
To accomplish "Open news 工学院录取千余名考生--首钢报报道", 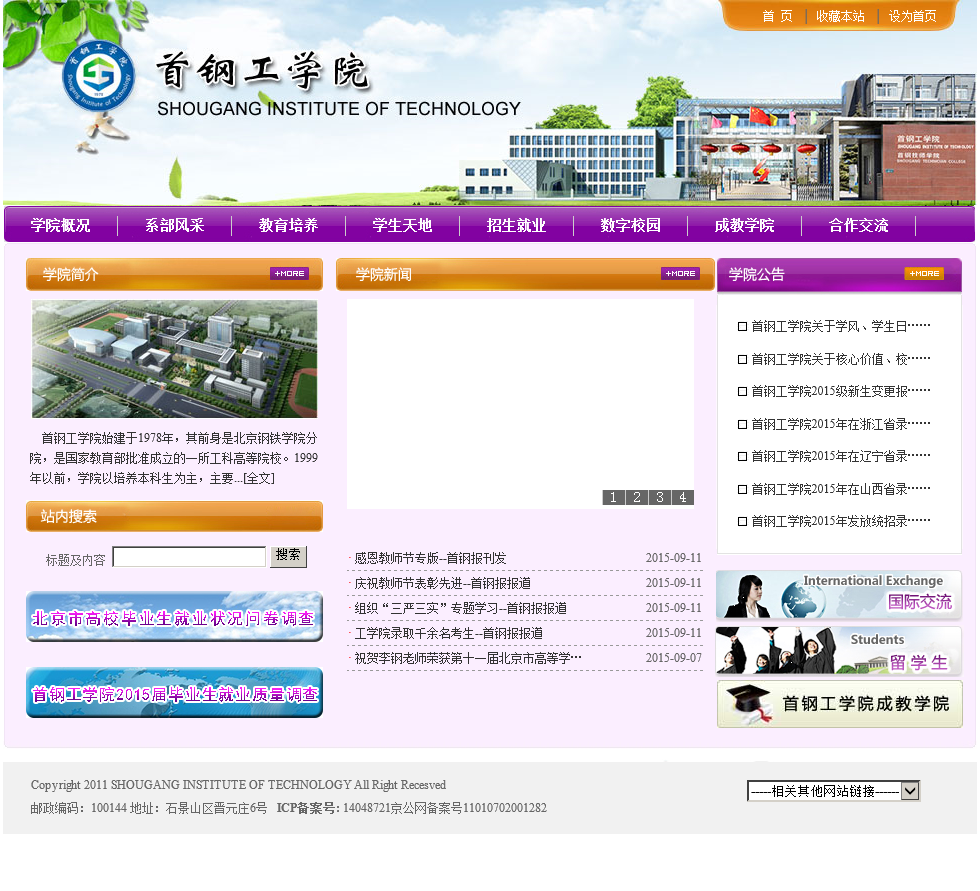I will tap(449, 633).
